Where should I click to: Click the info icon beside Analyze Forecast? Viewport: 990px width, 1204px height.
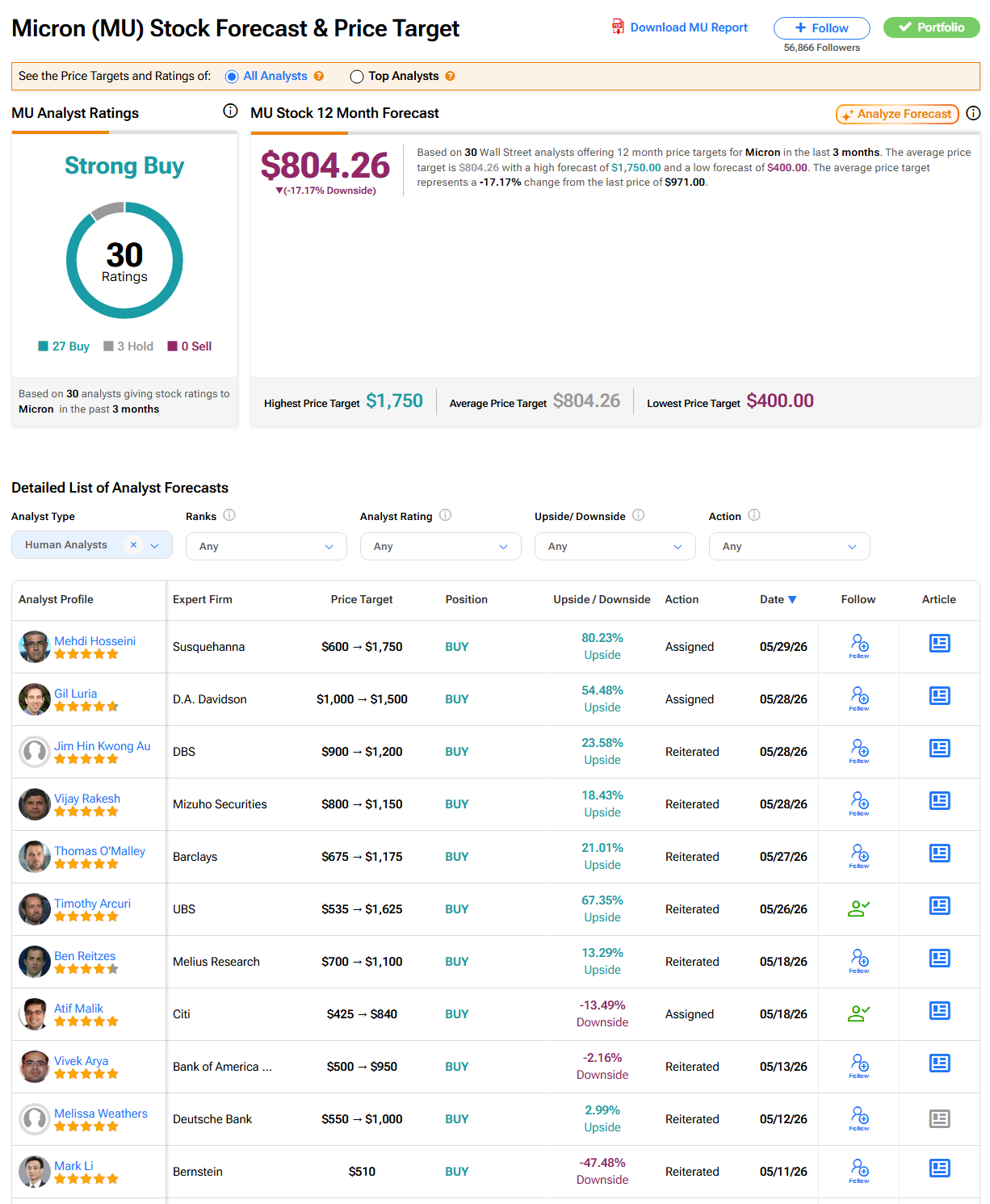pos(973,113)
